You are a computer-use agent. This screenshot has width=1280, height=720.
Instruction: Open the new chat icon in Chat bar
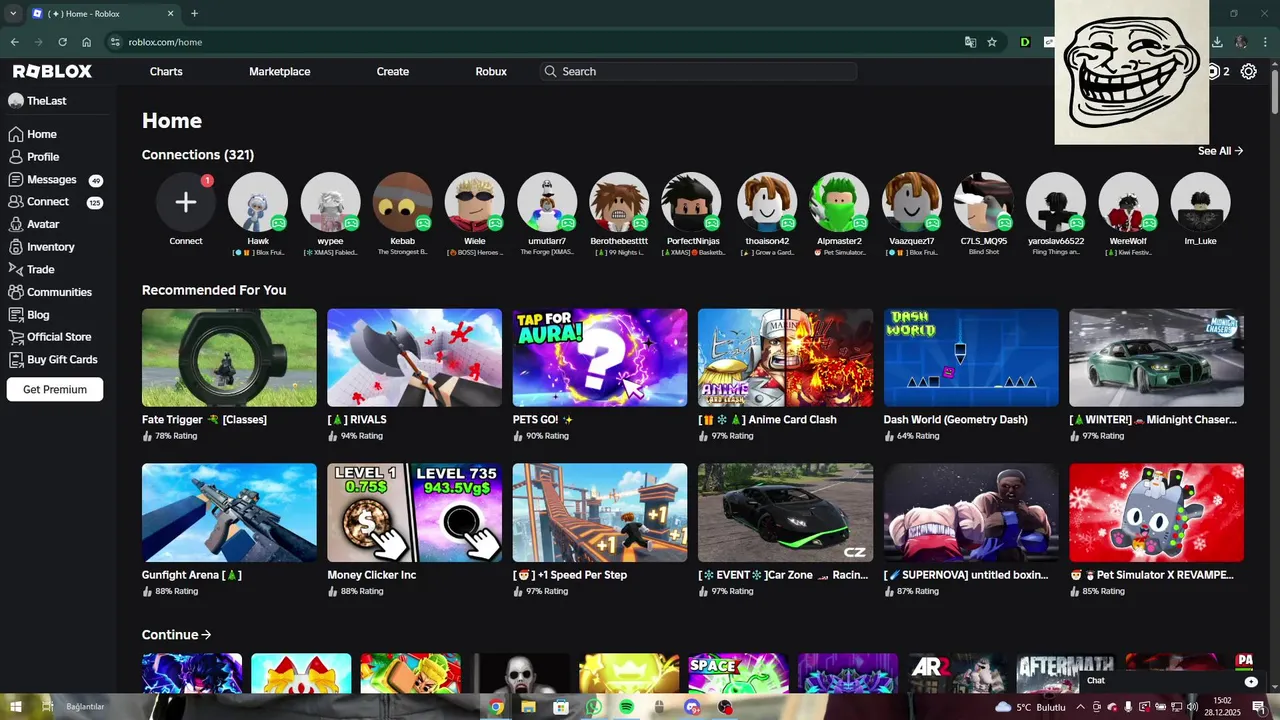coord(1251,681)
